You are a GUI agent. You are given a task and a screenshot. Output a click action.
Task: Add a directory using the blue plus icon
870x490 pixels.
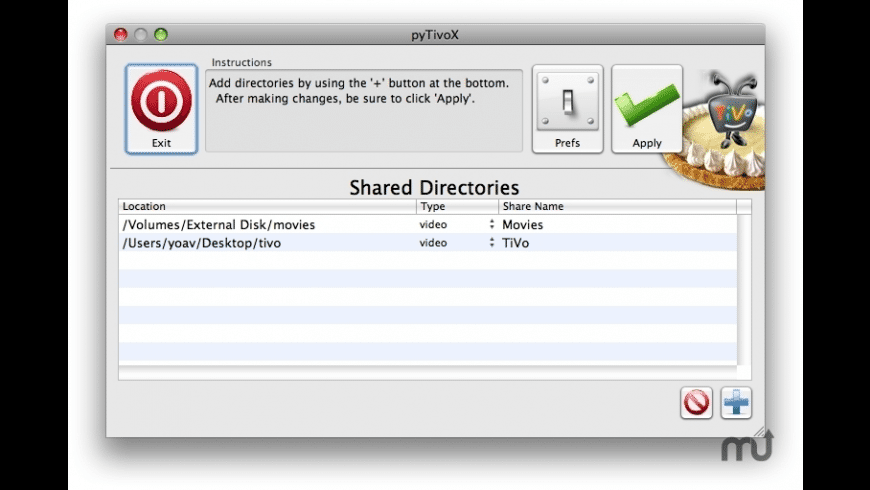[x=736, y=402]
